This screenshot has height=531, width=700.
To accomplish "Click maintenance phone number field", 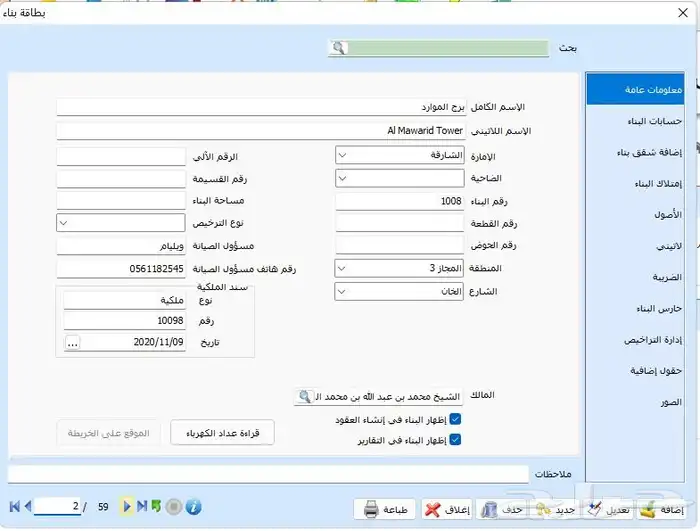I will (x=121, y=269).
